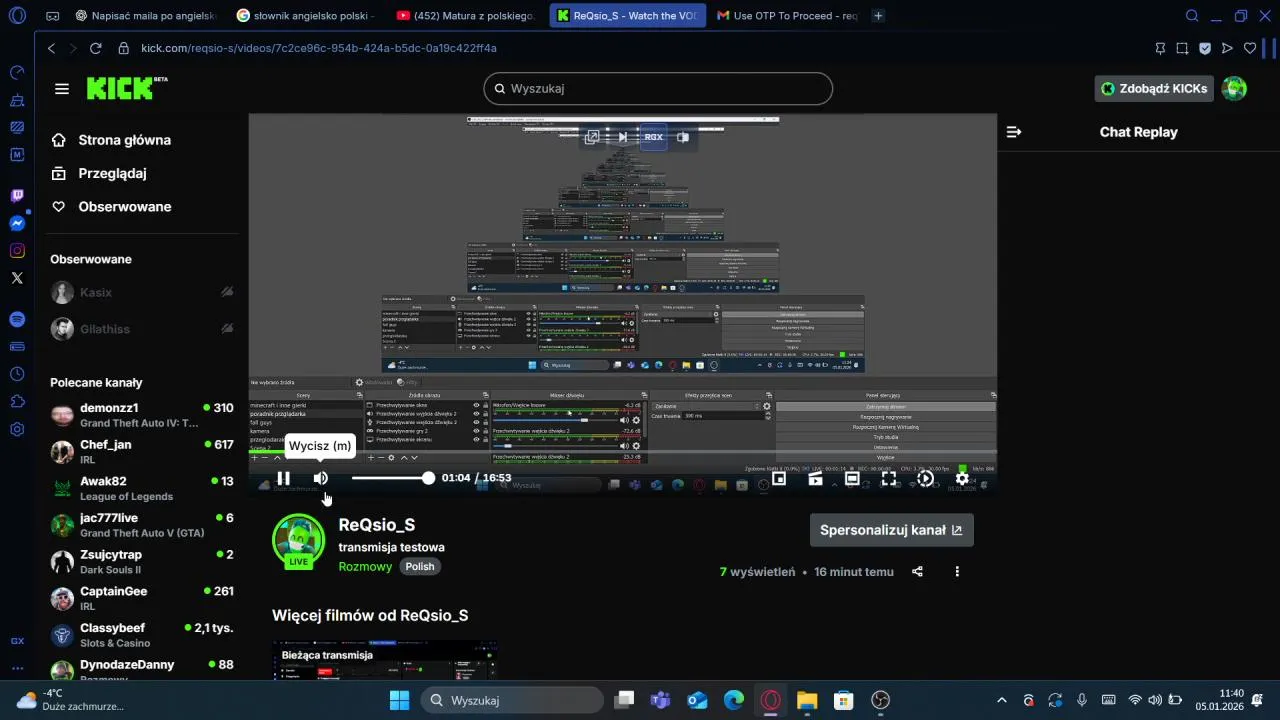Open a new browser tab

tap(878, 16)
